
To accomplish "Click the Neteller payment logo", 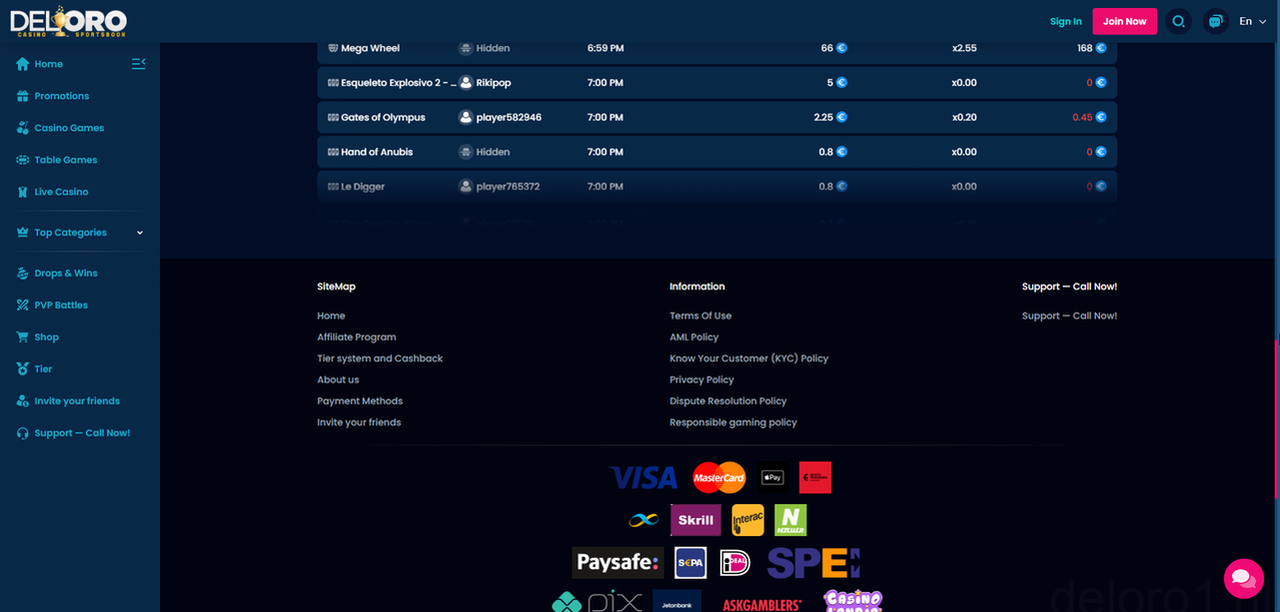I will pos(790,520).
